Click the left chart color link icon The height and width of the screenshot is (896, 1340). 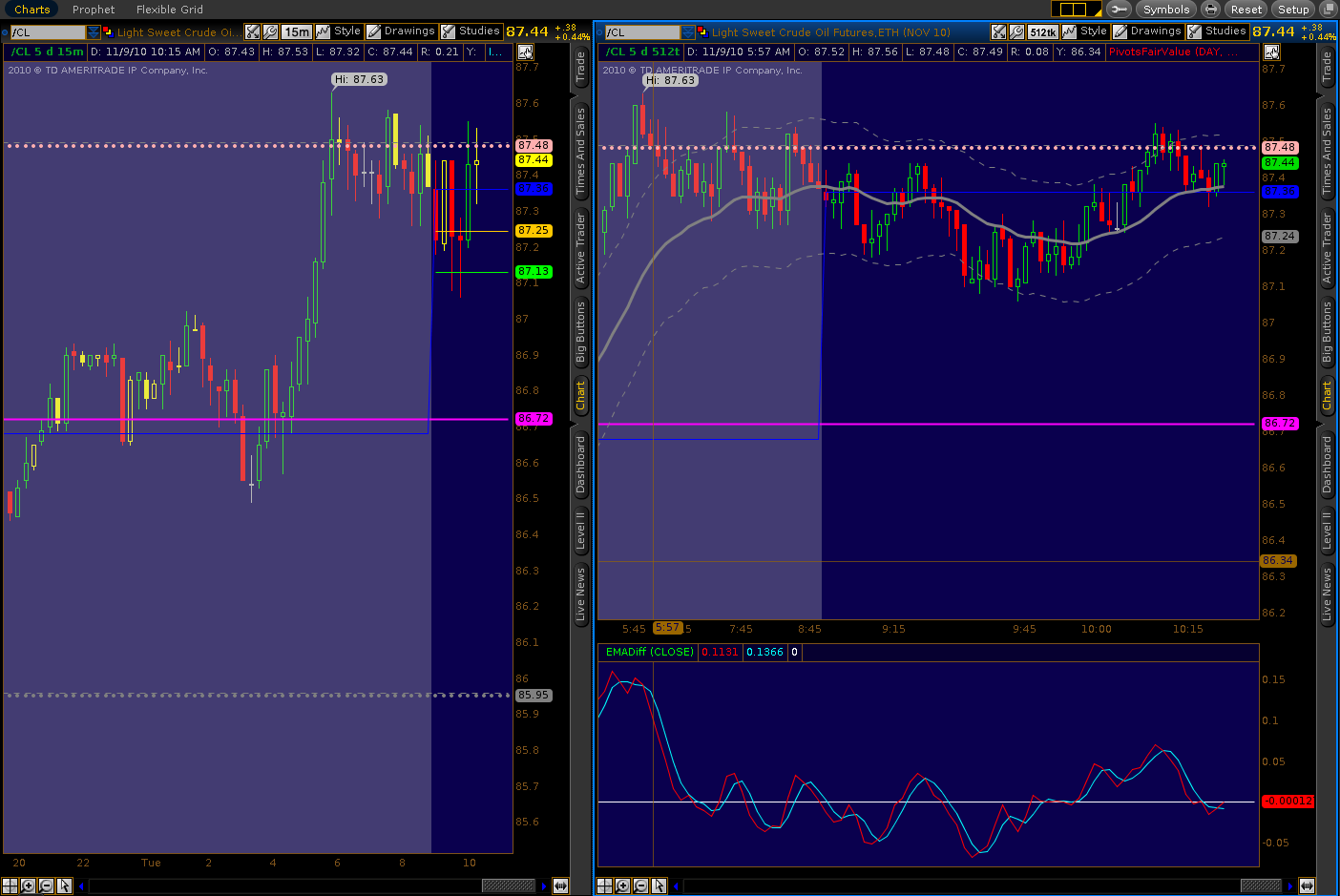coord(108,31)
